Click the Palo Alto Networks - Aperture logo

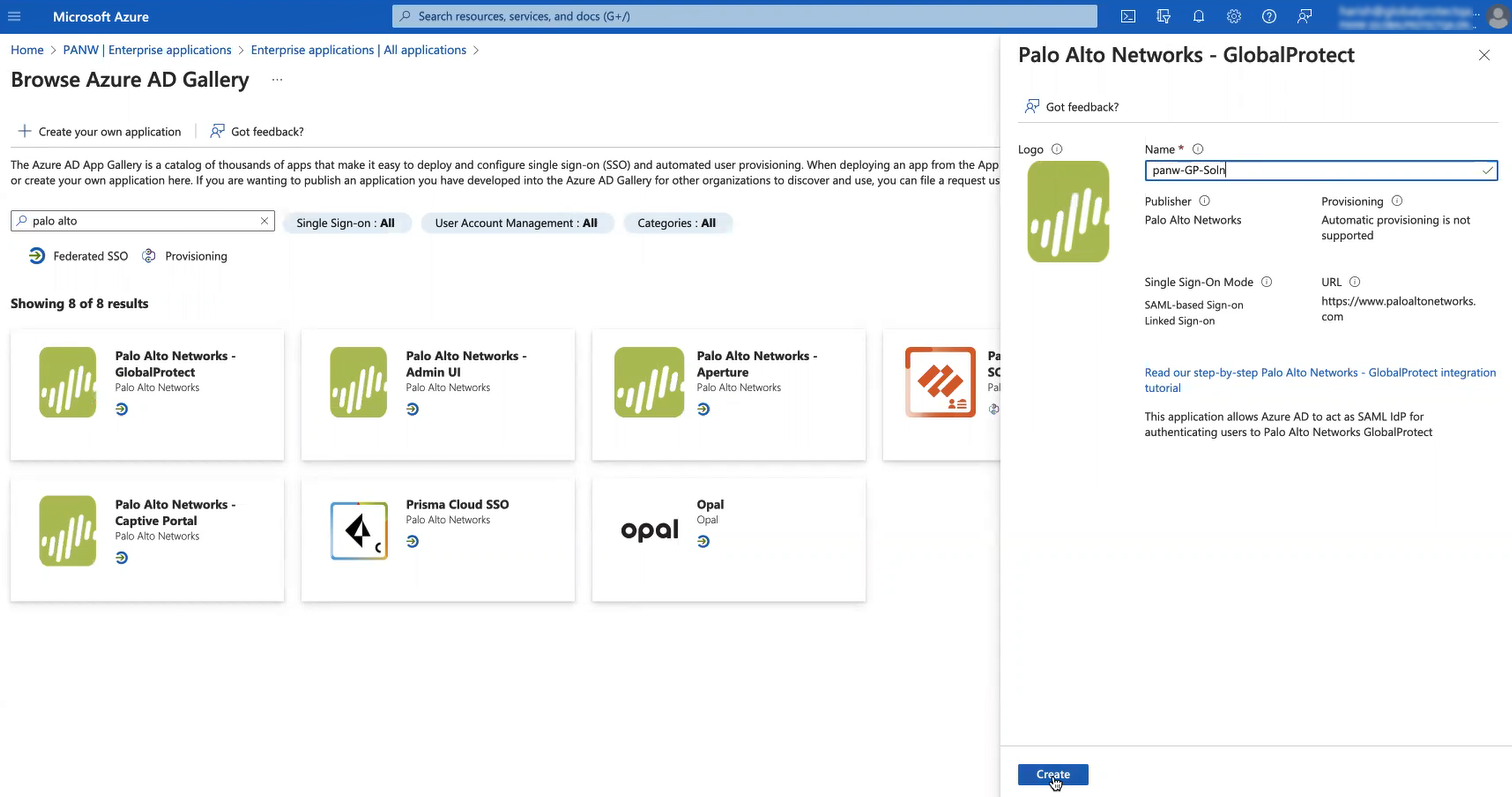coord(649,382)
